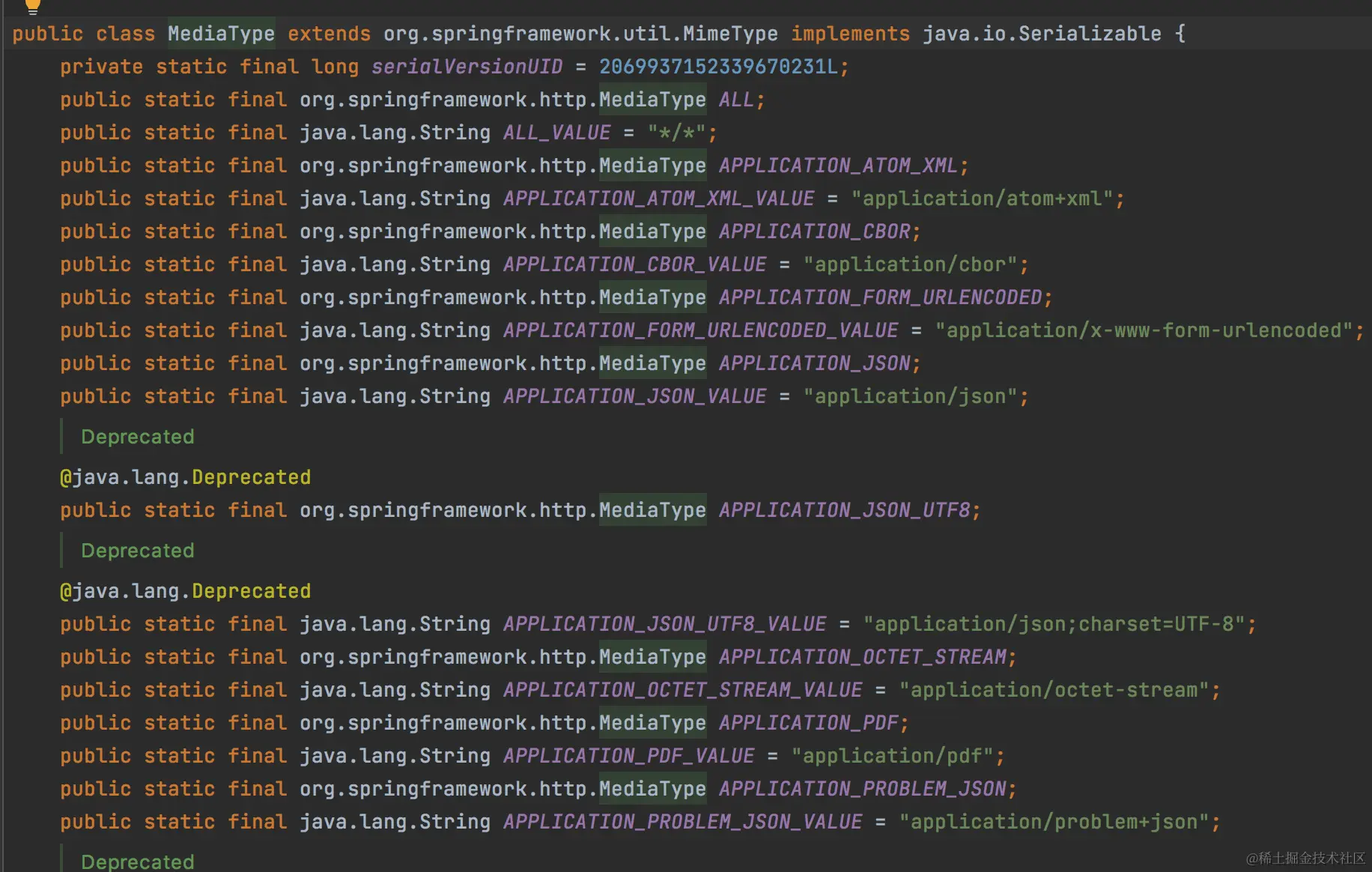Click the implements keyword in class declaration
The width and height of the screenshot is (1372, 872).
click(851, 34)
